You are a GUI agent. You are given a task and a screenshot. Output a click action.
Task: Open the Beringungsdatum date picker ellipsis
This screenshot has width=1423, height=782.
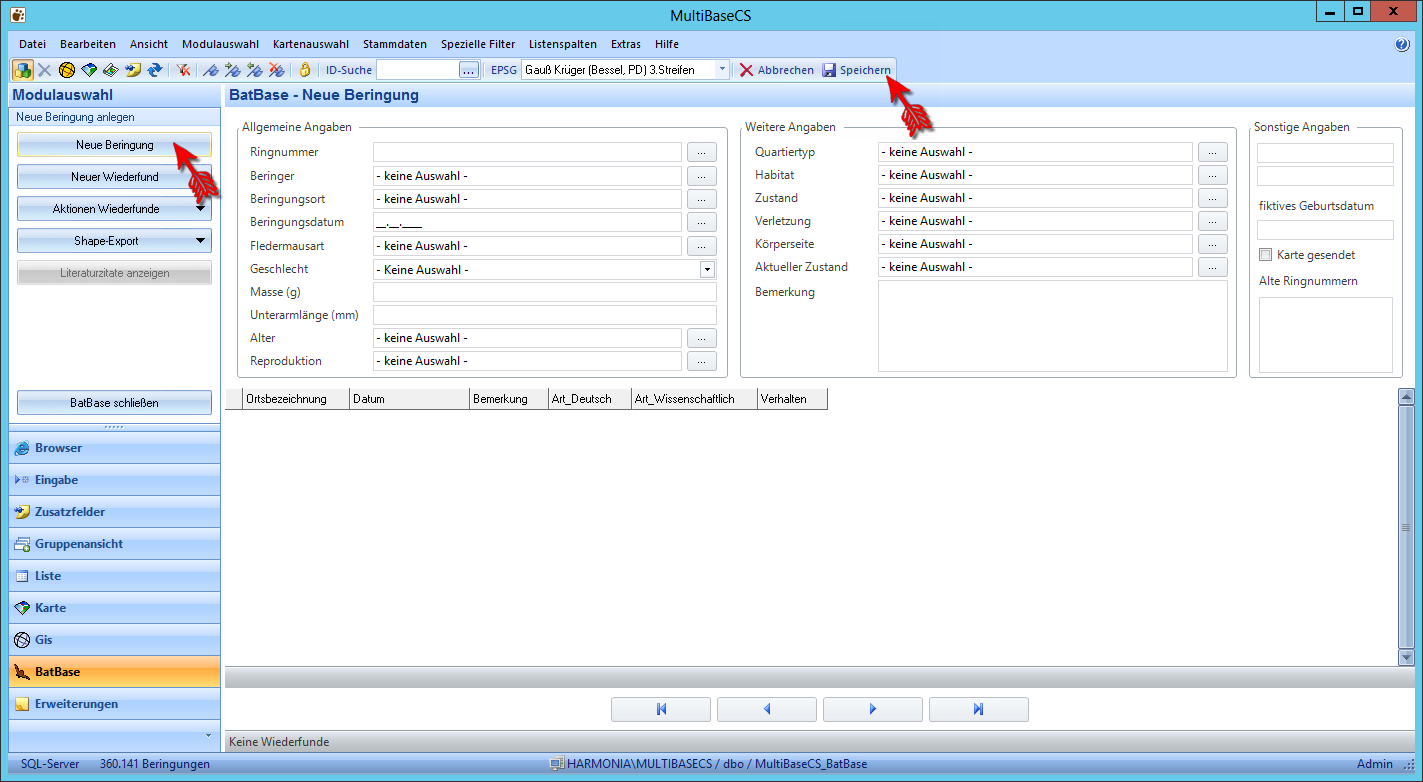[x=701, y=222]
